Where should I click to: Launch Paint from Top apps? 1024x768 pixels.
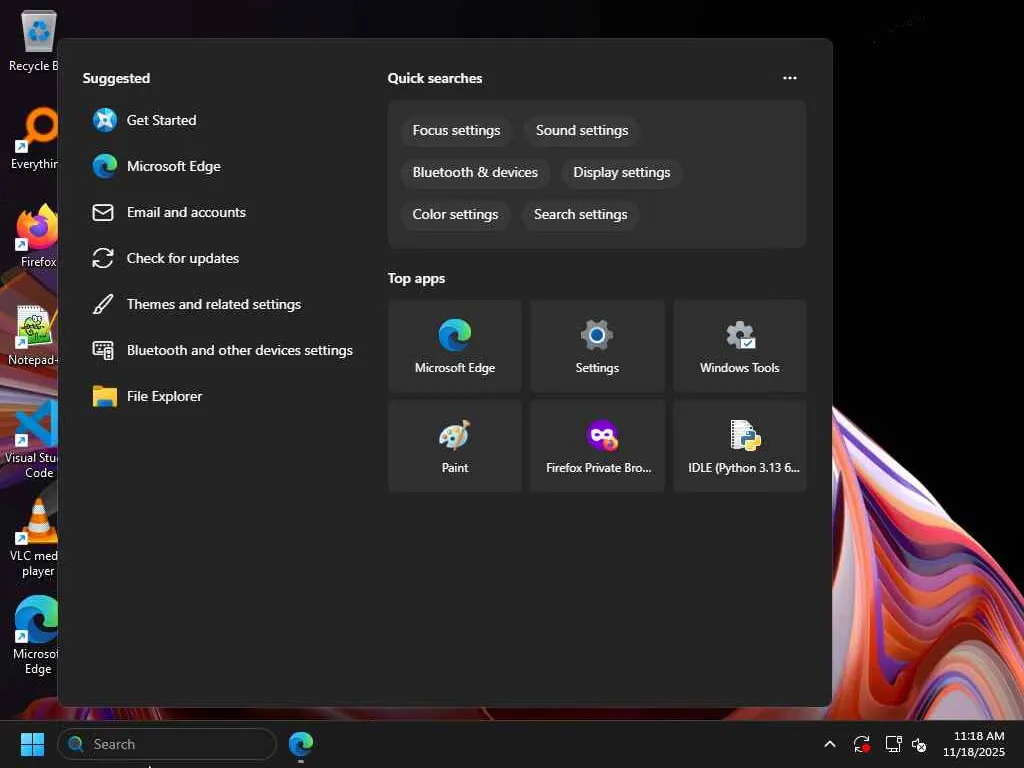point(455,446)
